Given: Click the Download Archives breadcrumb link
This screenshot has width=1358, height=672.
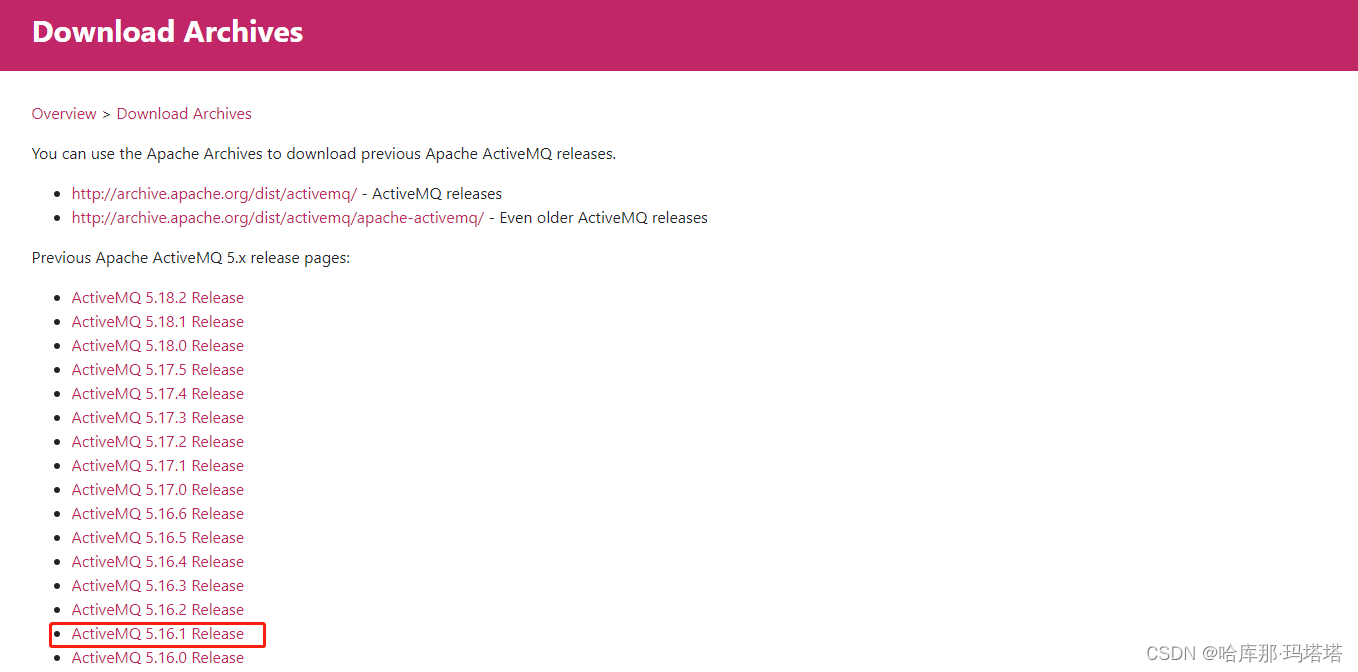Looking at the screenshot, I should pos(184,114).
